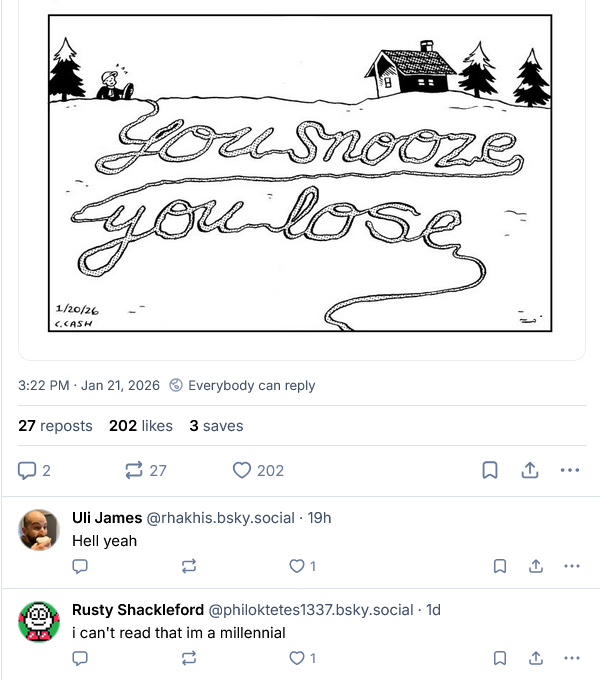View the 202 likes list

tap(141, 426)
